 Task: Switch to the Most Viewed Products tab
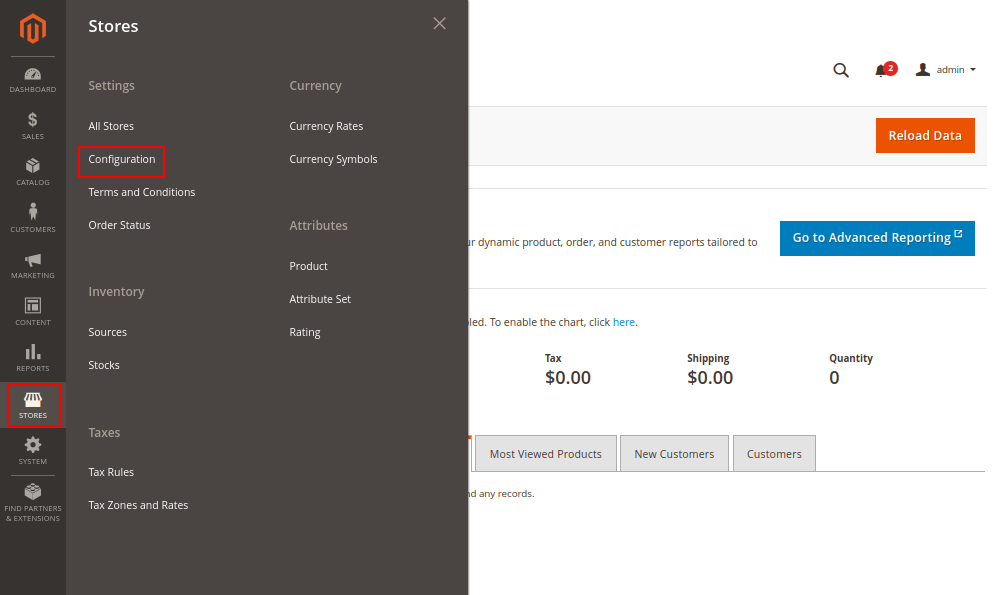[545, 454]
